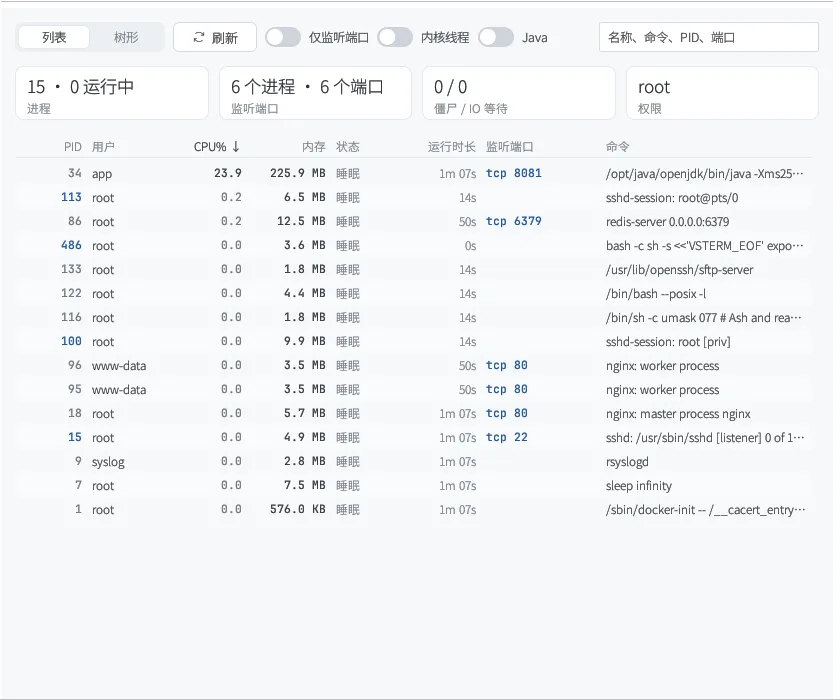Toggle the 仅监听端口 switch
The width and height of the screenshot is (840, 700).
(x=283, y=37)
